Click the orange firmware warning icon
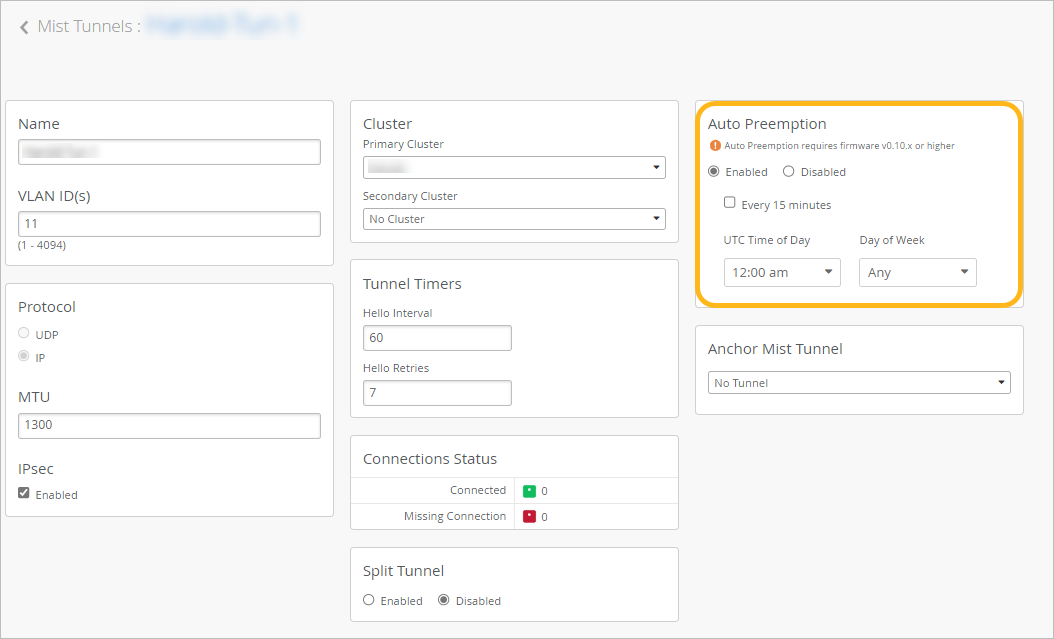 (715, 146)
